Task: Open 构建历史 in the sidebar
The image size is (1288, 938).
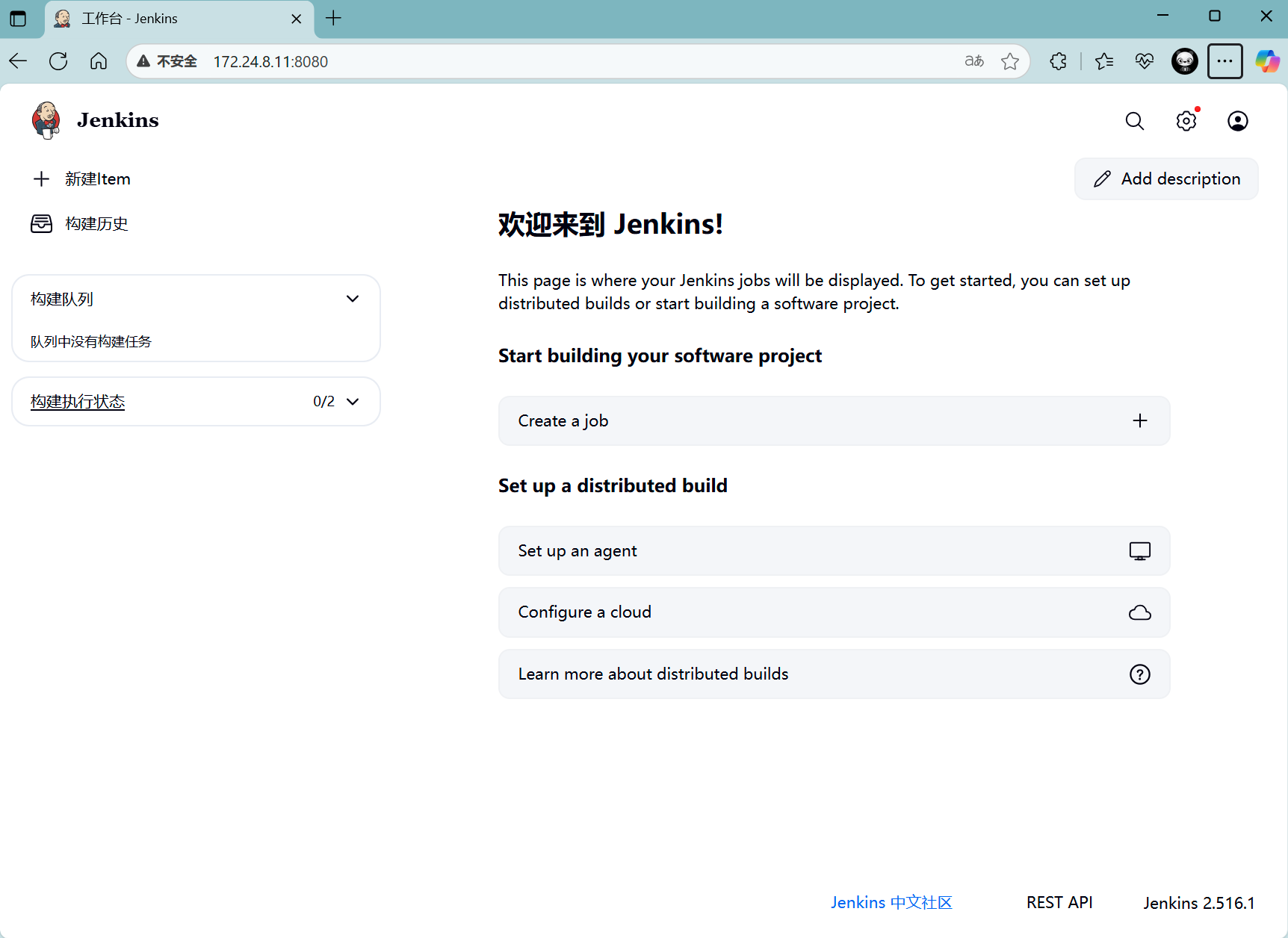Action: coord(96,224)
